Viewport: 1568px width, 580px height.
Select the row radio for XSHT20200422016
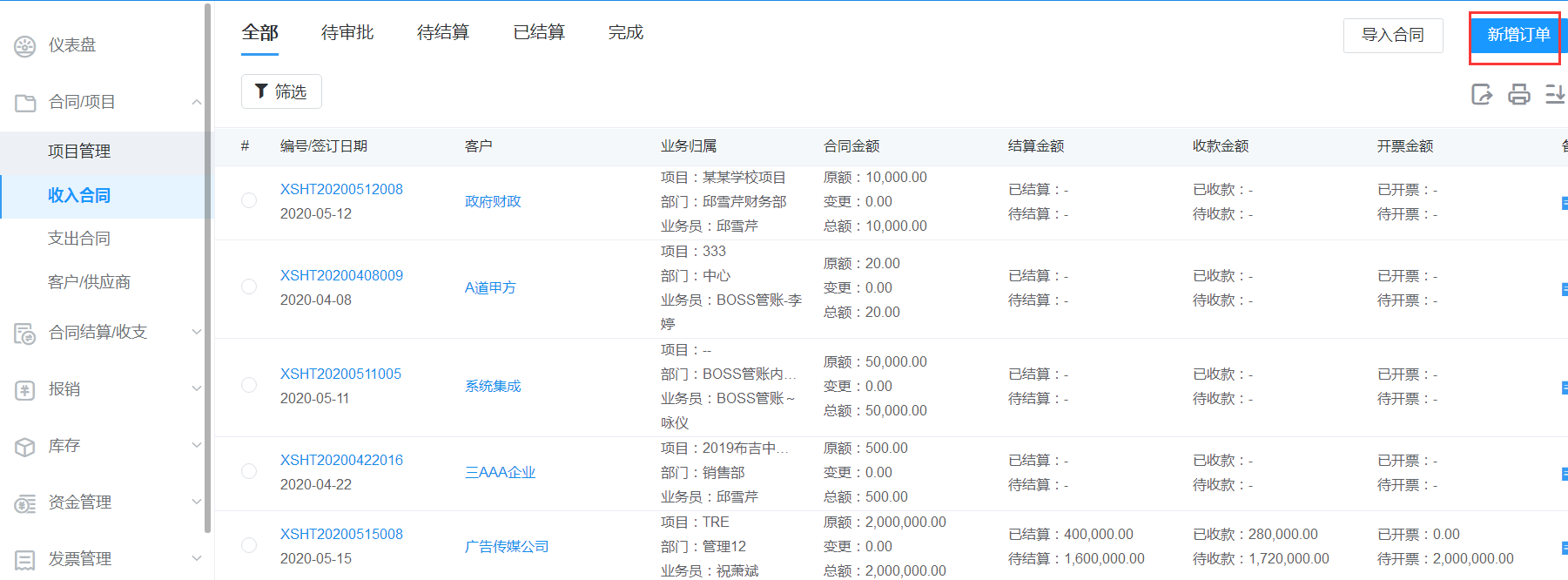click(249, 471)
